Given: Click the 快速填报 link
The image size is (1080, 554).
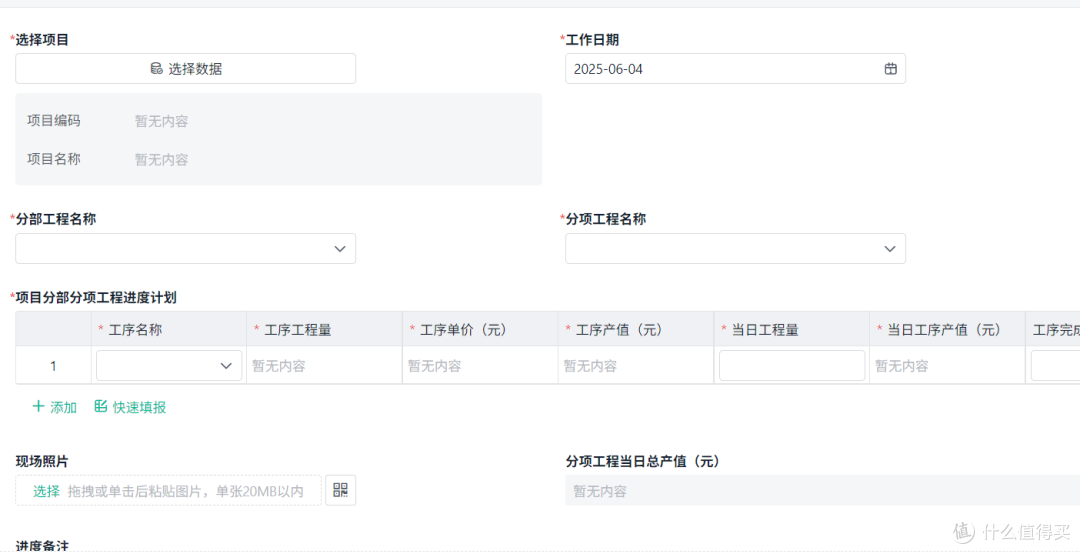Looking at the screenshot, I should coord(130,407).
